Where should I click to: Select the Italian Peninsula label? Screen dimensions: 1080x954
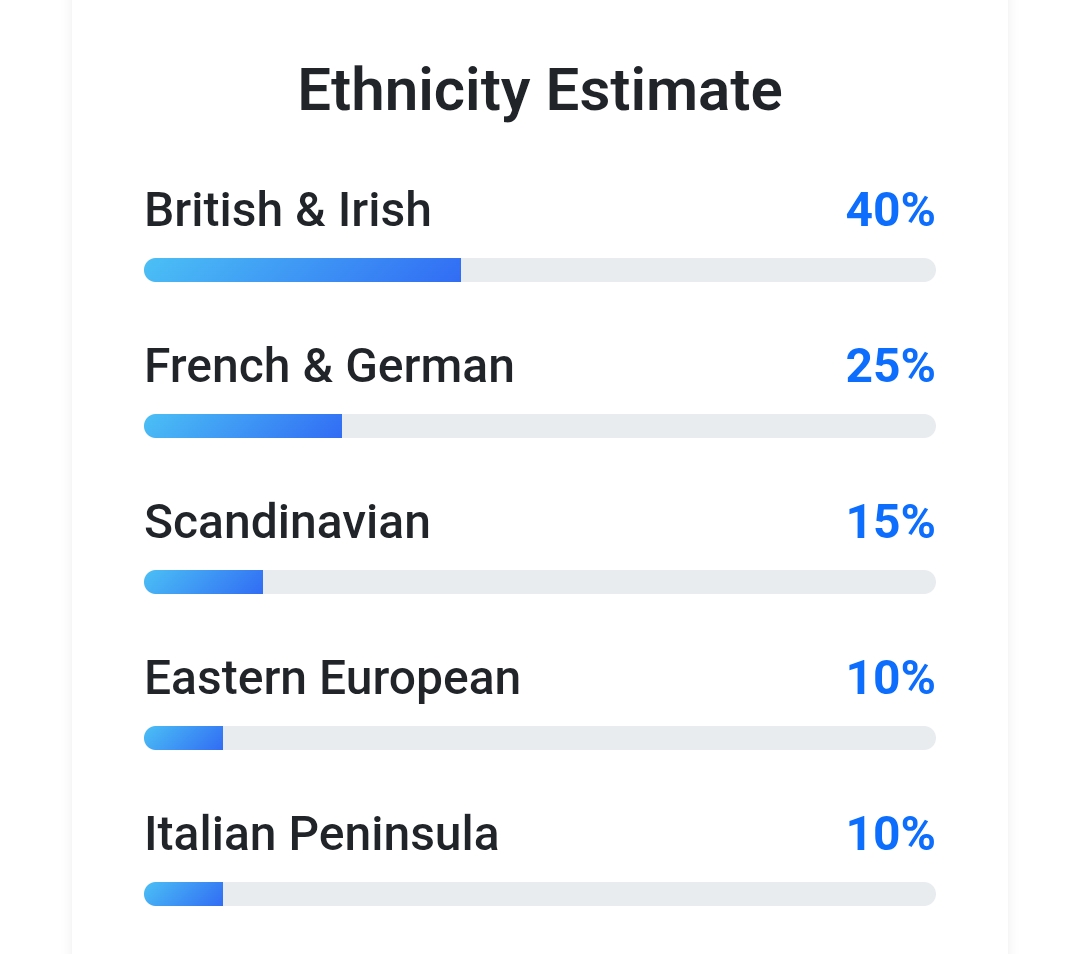[x=321, y=834]
